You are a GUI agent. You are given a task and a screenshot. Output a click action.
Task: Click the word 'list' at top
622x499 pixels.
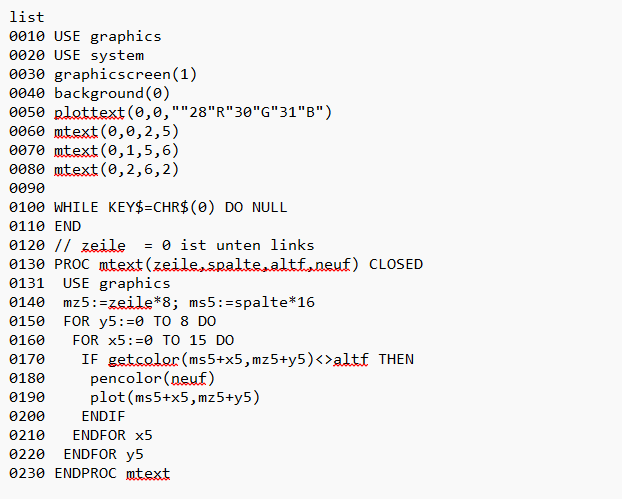(x=27, y=17)
